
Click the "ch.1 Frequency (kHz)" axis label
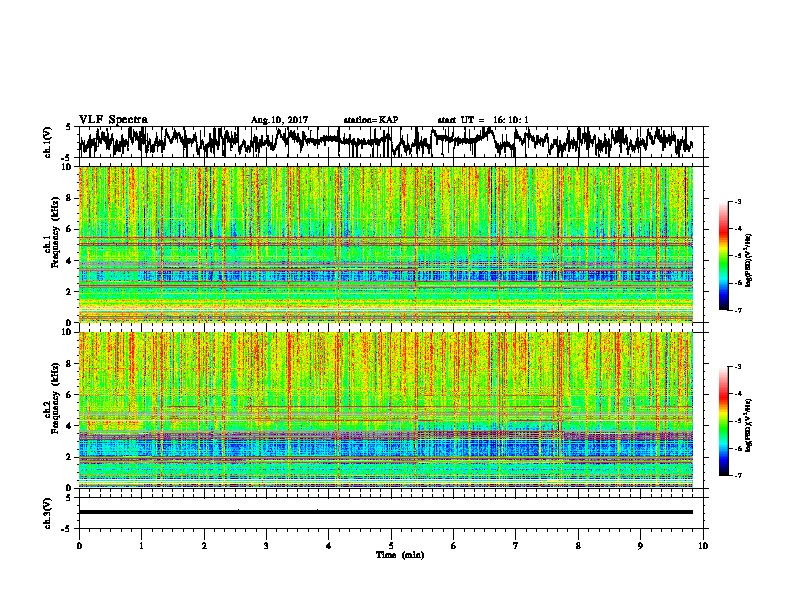pos(52,231)
